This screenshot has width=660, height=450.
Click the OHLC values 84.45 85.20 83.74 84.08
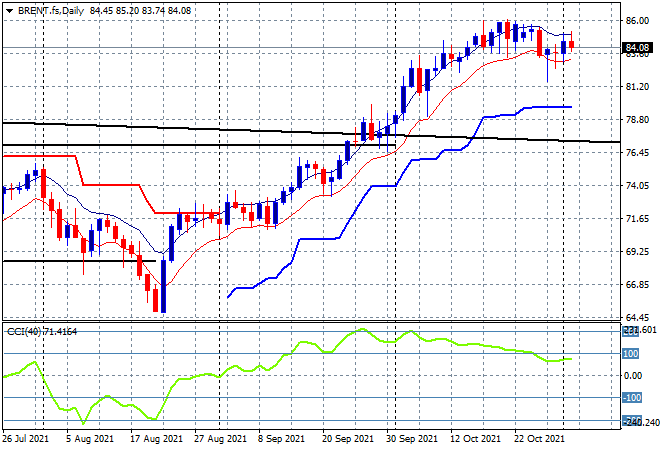point(140,11)
